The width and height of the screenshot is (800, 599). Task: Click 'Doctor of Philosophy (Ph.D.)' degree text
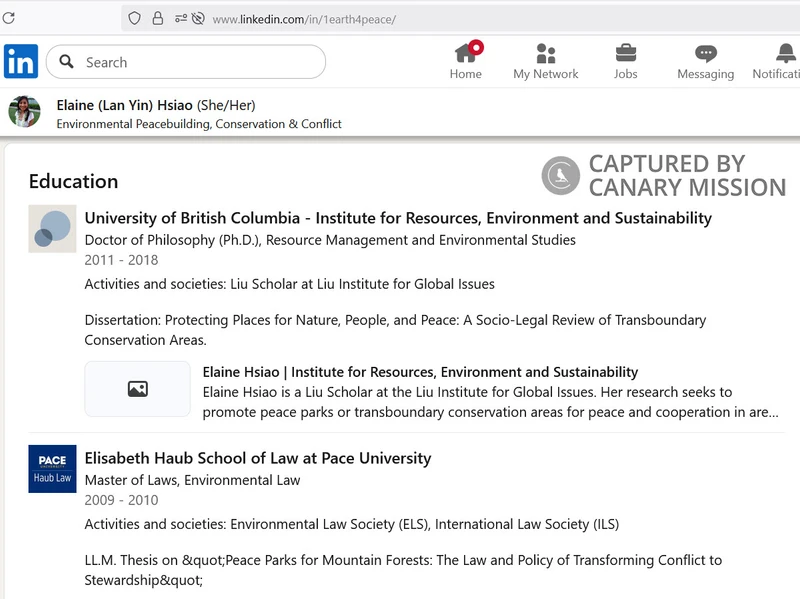(x=330, y=240)
